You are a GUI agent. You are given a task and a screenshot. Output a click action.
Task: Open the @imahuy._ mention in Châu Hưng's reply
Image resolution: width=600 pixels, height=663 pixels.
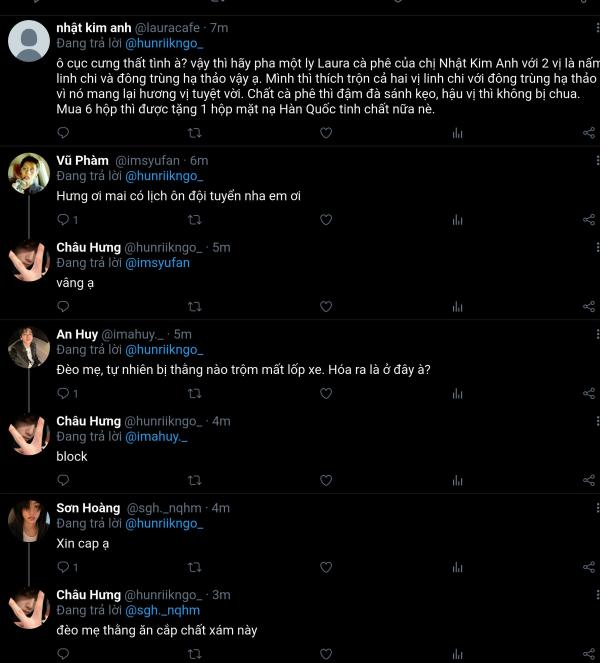(x=156, y=437)
